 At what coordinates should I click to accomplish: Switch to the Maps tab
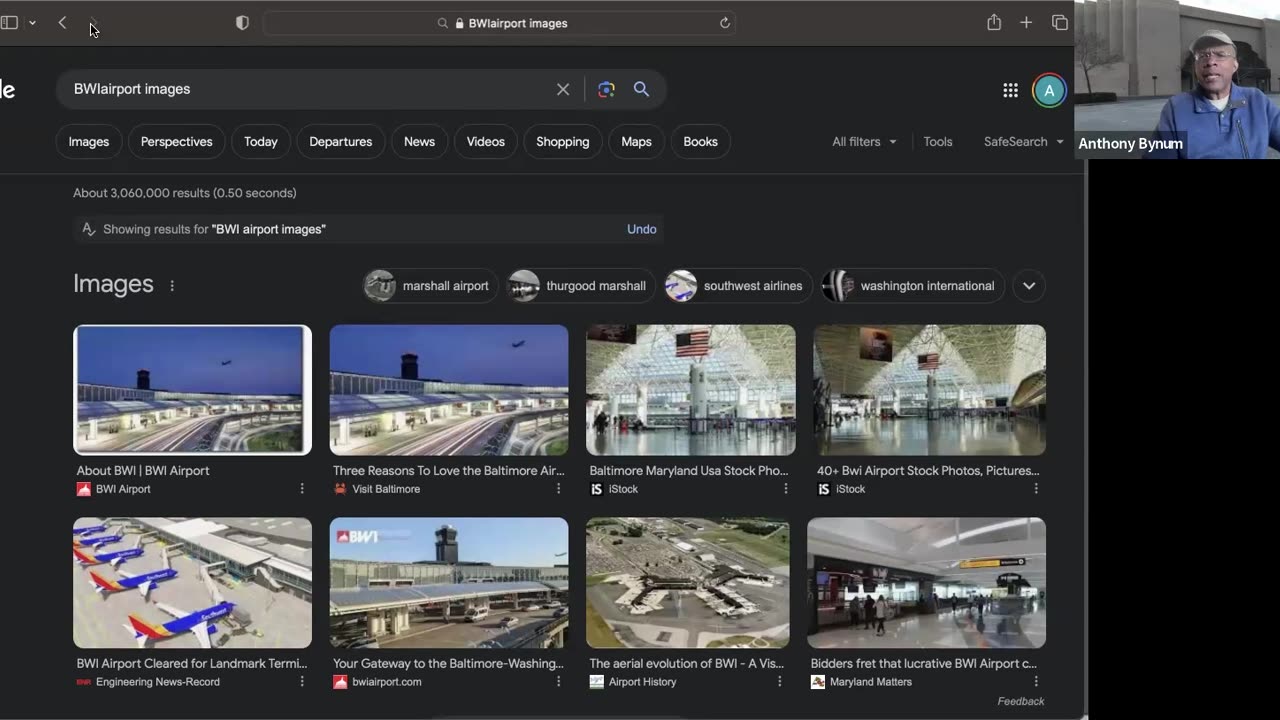pyautogui.click(x=636, y=142)
